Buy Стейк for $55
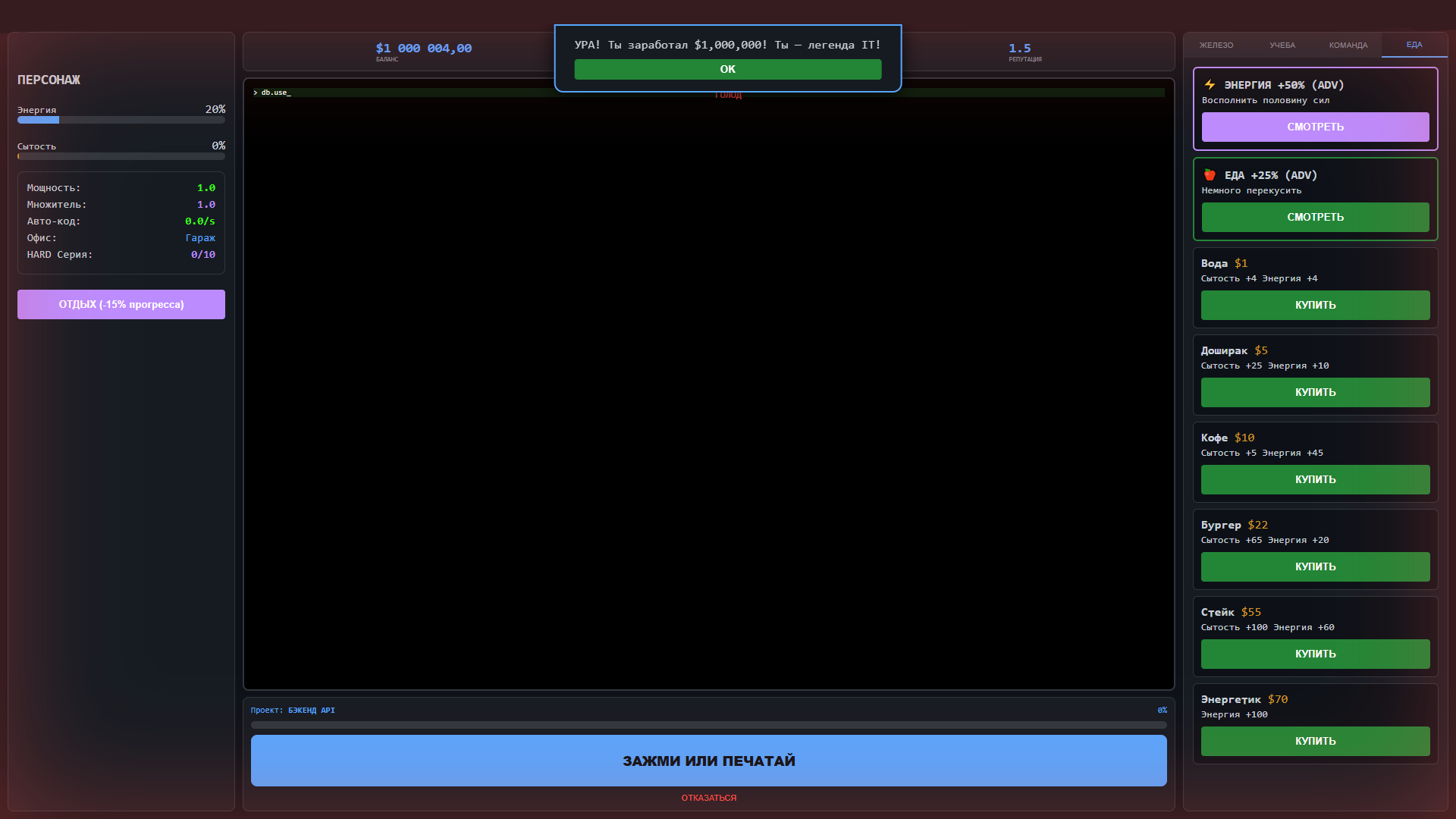Image resolution: width=1456 pixels, height=819 pixels. (1314, 654)
